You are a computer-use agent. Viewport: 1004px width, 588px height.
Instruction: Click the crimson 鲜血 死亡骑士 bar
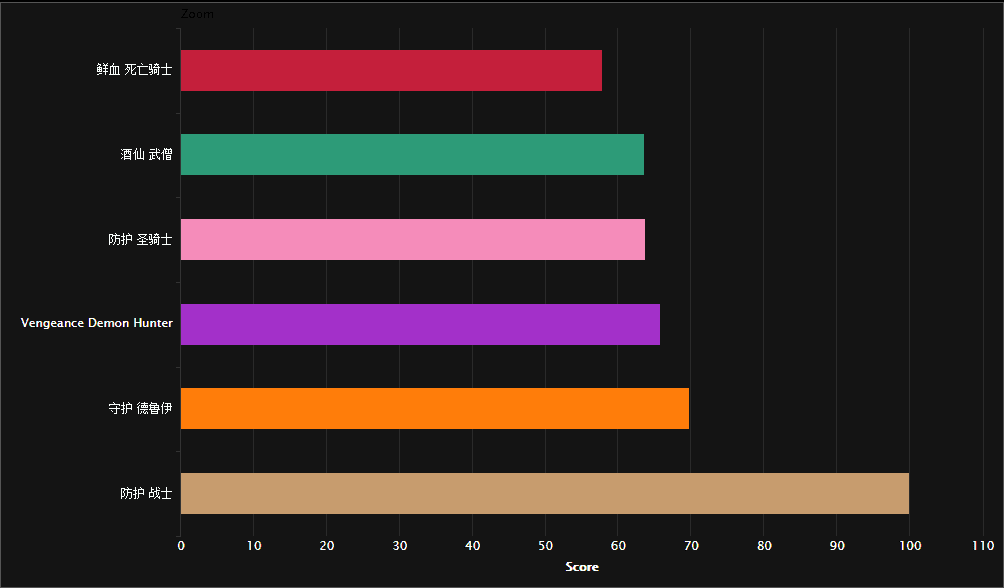click(x=391, y=70)
